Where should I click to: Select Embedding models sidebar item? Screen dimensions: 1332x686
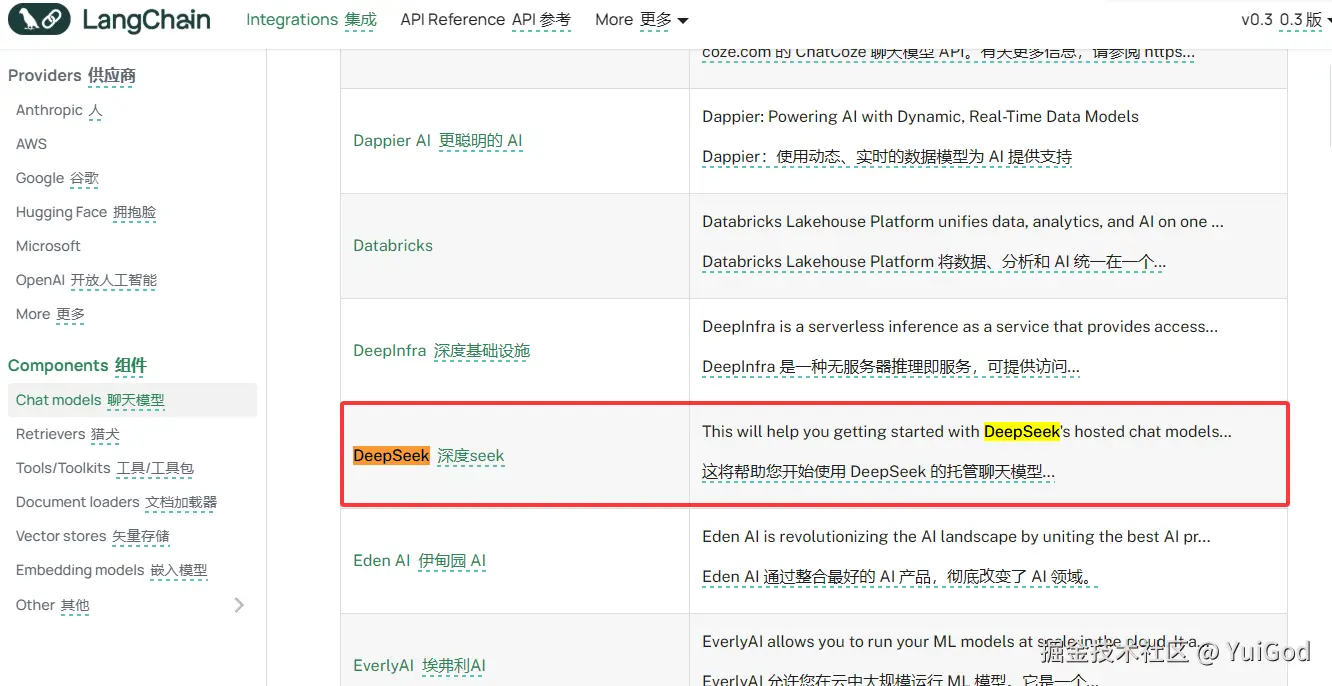click(x=111, y=570)
